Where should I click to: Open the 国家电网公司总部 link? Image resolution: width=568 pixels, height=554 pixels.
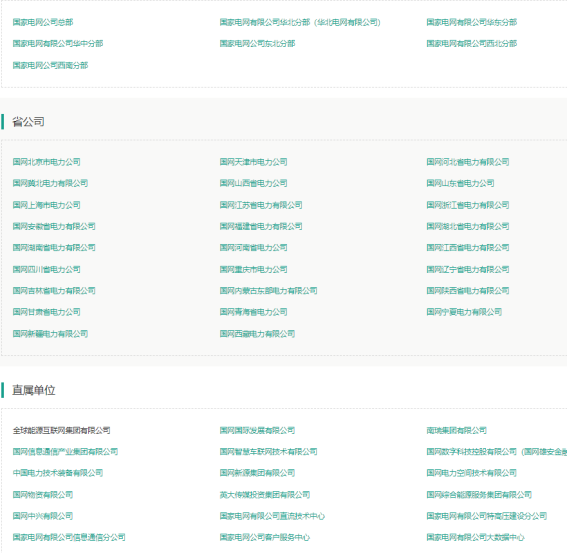43,22
